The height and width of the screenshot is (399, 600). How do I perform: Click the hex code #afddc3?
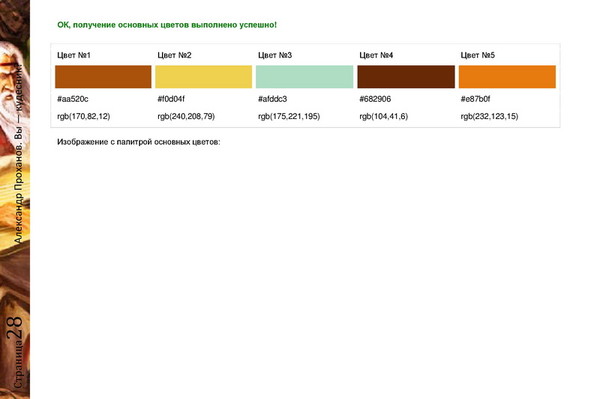click(x=272, y=99)
